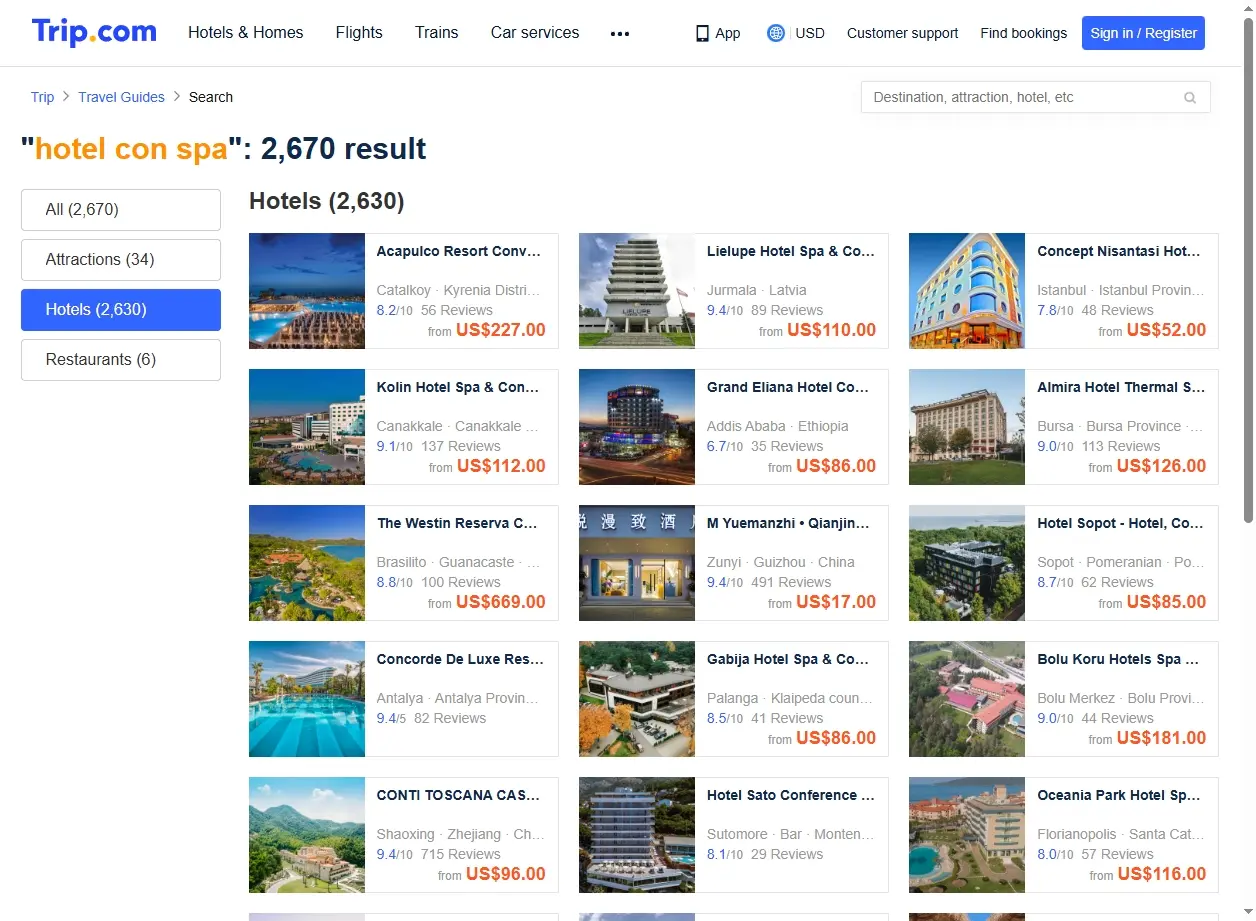Click the page vertical scrollbar
1256x921 pixels.
[1248, 270]
